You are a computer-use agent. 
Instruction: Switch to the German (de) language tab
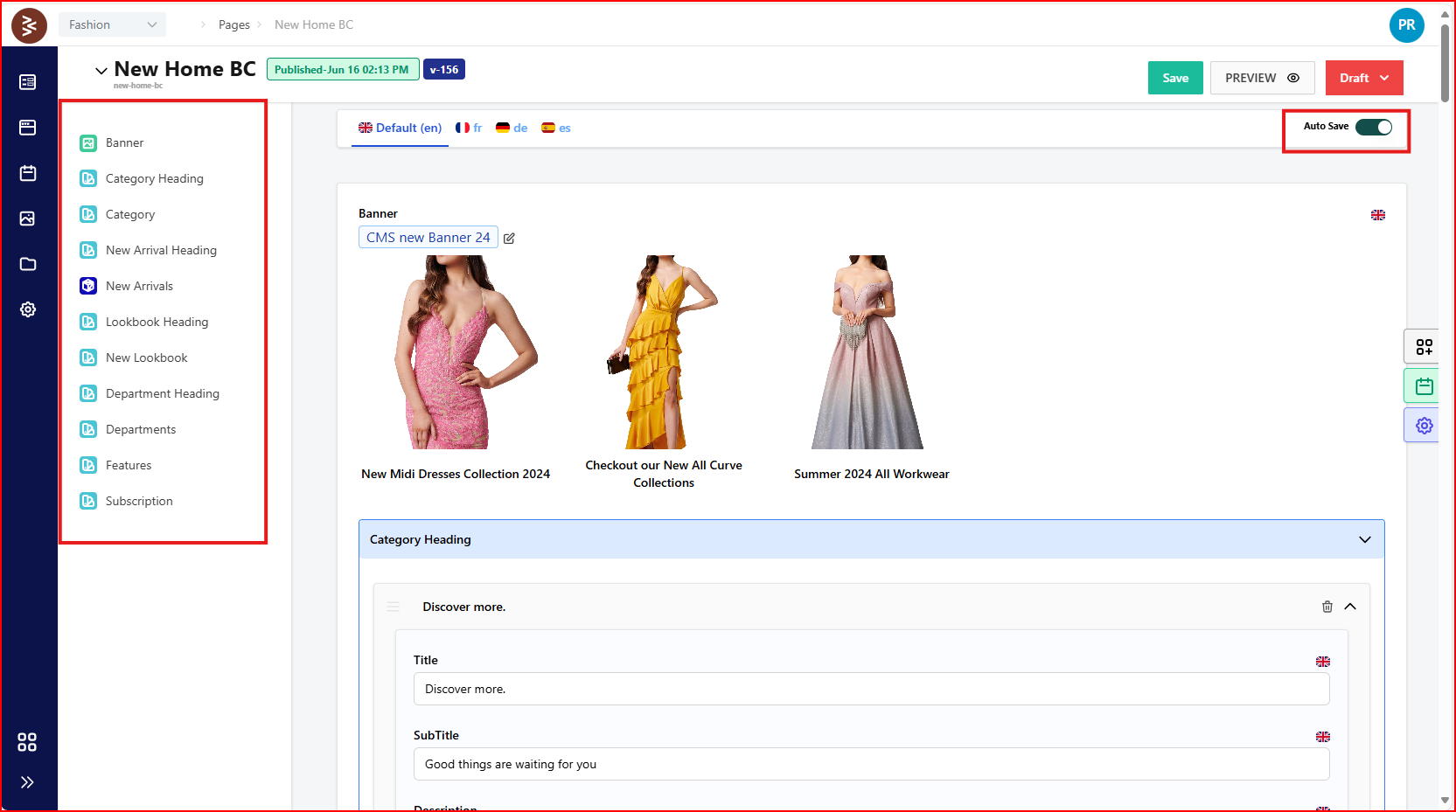[x=512, y=128]
